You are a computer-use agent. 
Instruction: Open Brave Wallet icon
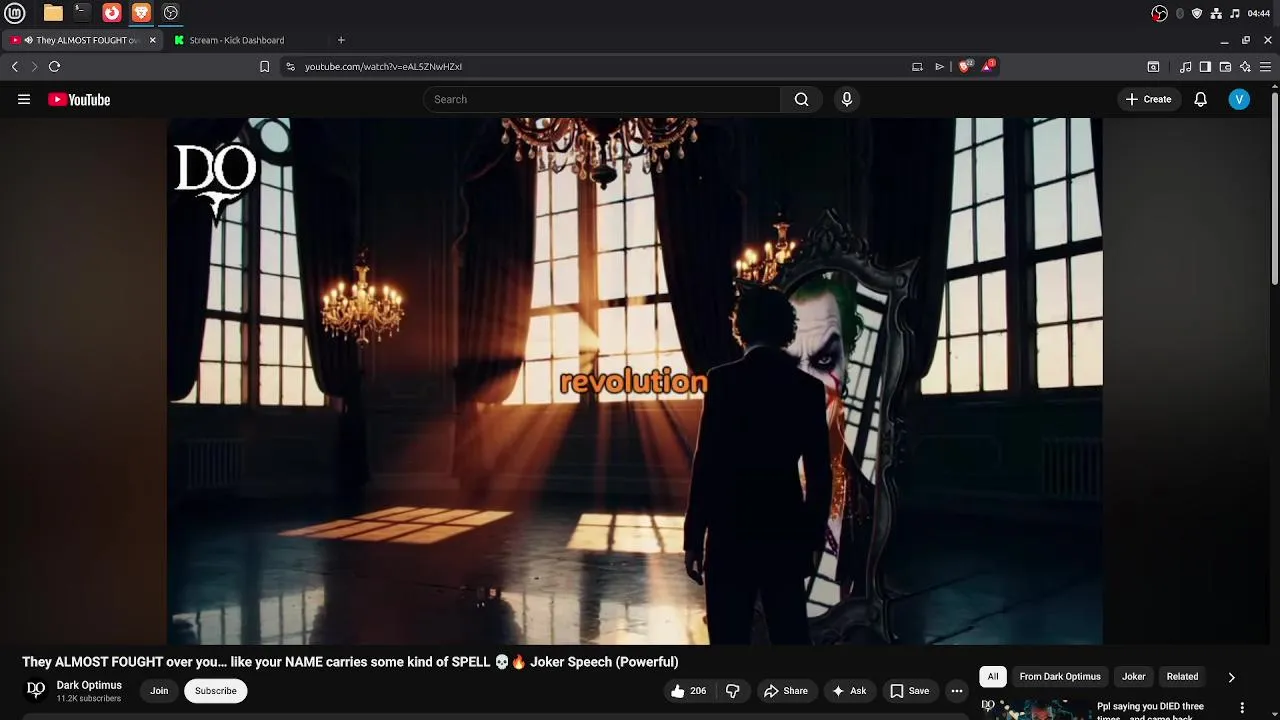tap(1225, 67)
